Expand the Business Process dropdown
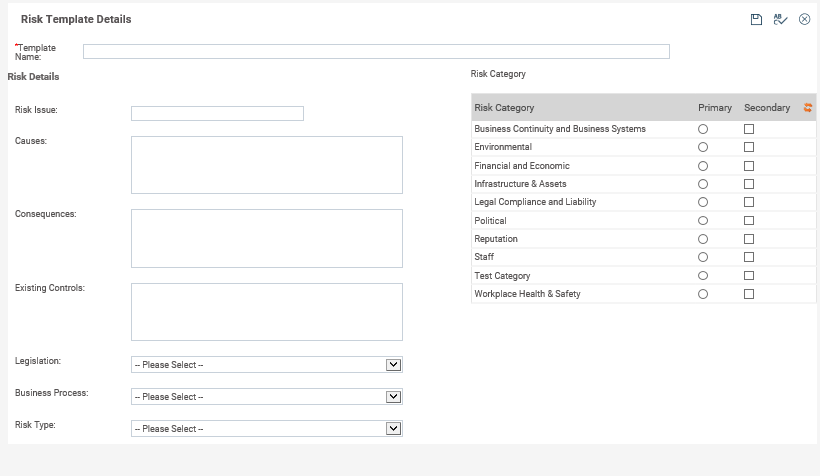This screenshot has width=820, height=476. tap(267, 396)
